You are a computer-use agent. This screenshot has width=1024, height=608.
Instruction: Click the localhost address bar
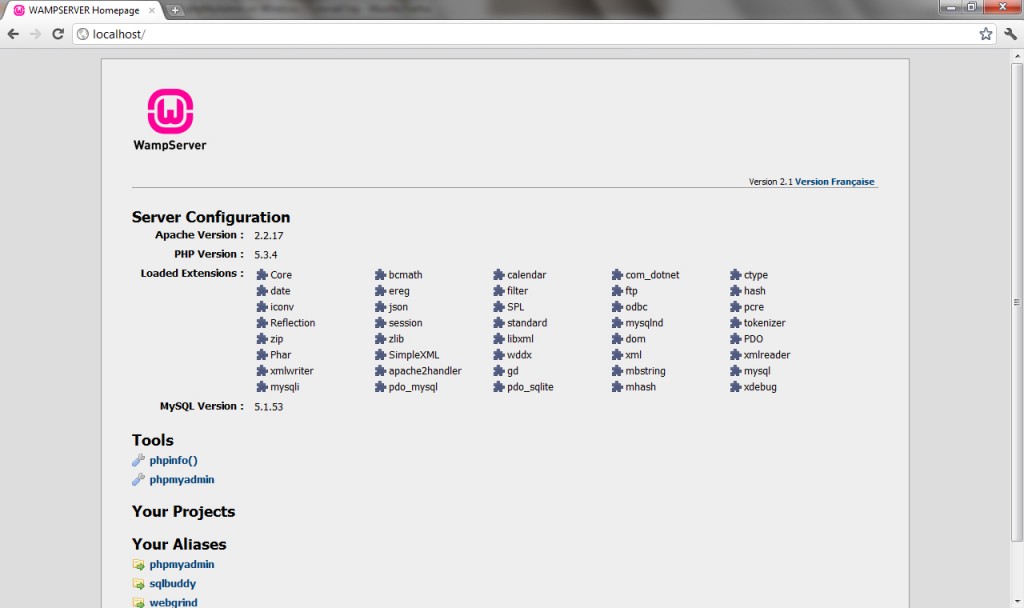pos(532,34)
